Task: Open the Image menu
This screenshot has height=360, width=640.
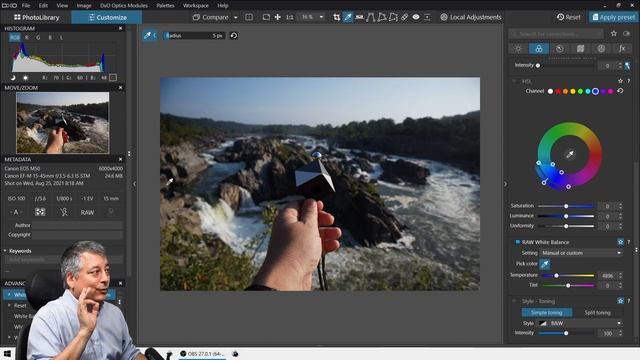Action: point(84,5)
